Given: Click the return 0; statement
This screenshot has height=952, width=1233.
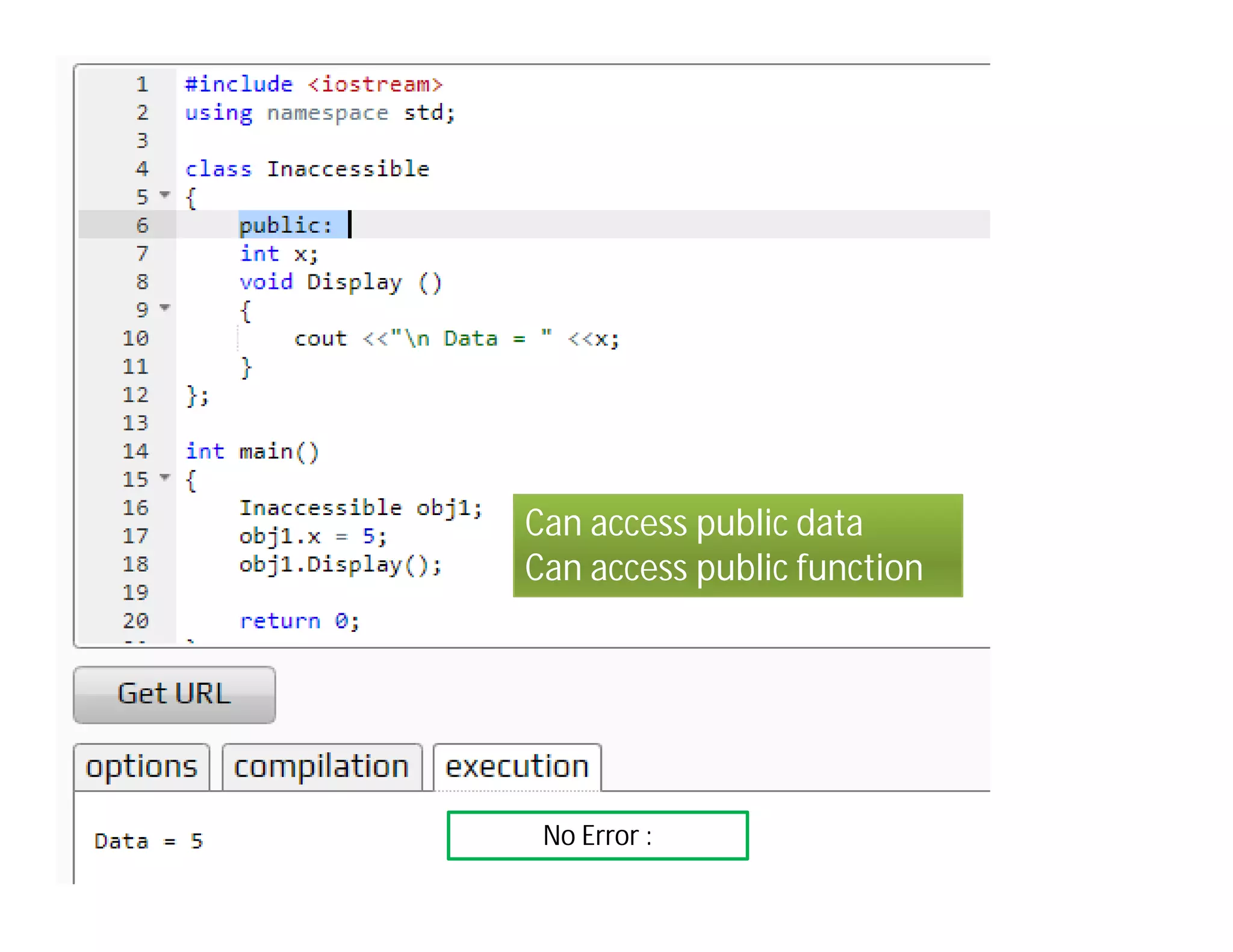Looking at the screenshot, I should 299,621.
